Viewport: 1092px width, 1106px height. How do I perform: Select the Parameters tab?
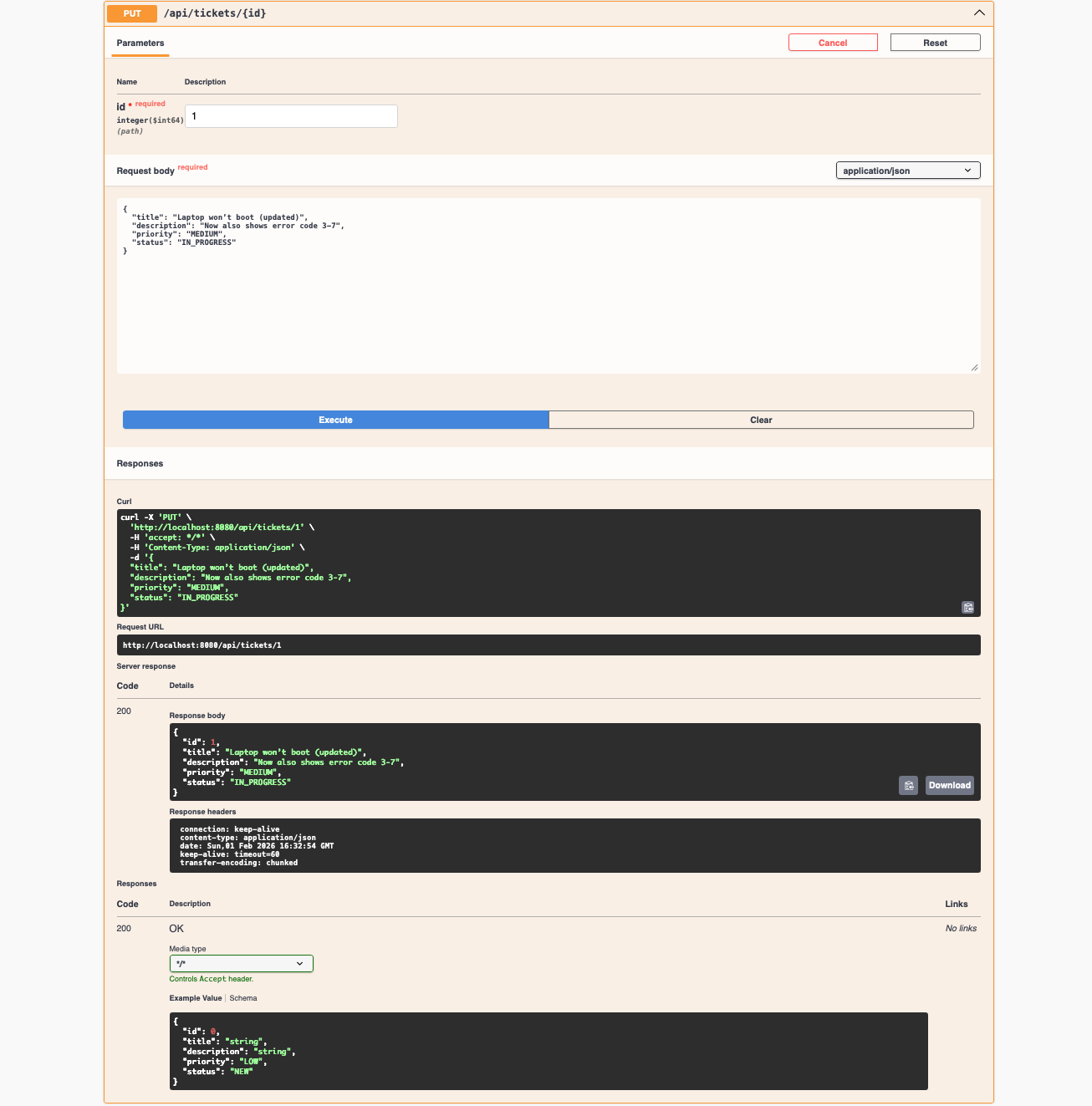tap(140, 43)
